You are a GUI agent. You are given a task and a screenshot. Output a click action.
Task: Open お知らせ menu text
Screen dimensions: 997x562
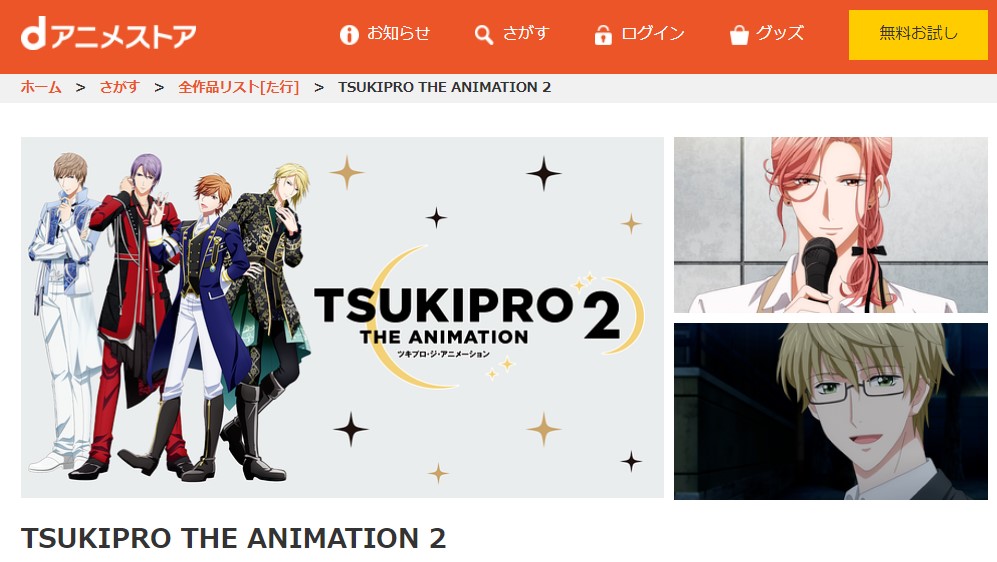pyautogui.click(x=399, y=33)
